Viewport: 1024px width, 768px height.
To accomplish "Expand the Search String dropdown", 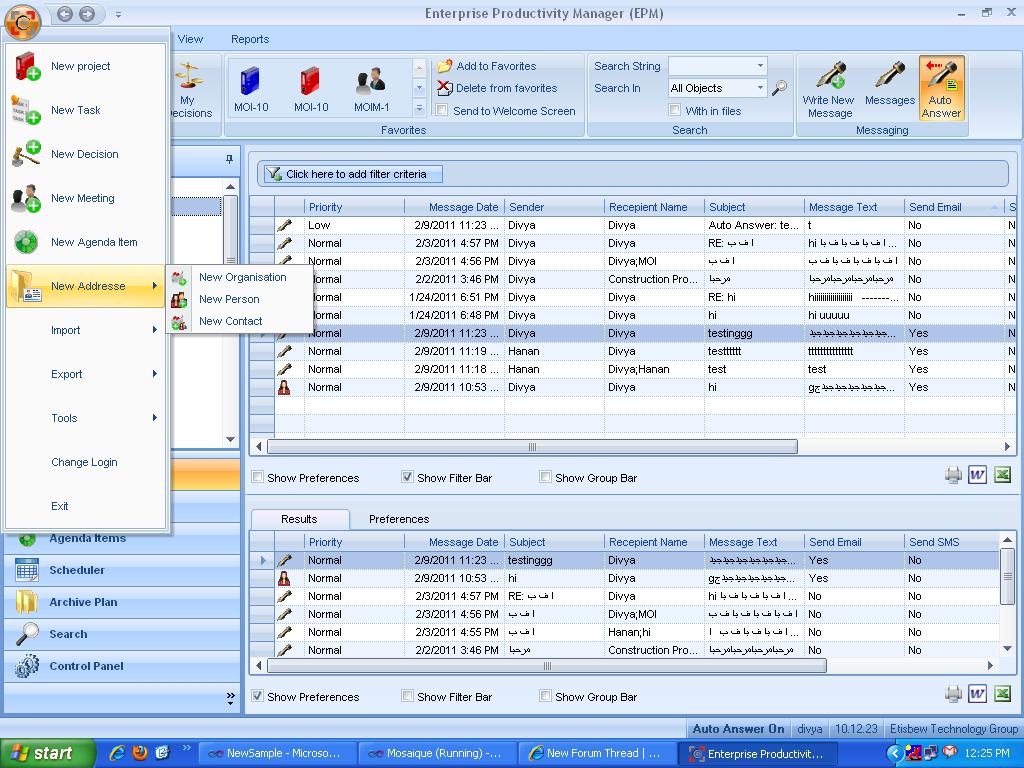I will (760, 66).
